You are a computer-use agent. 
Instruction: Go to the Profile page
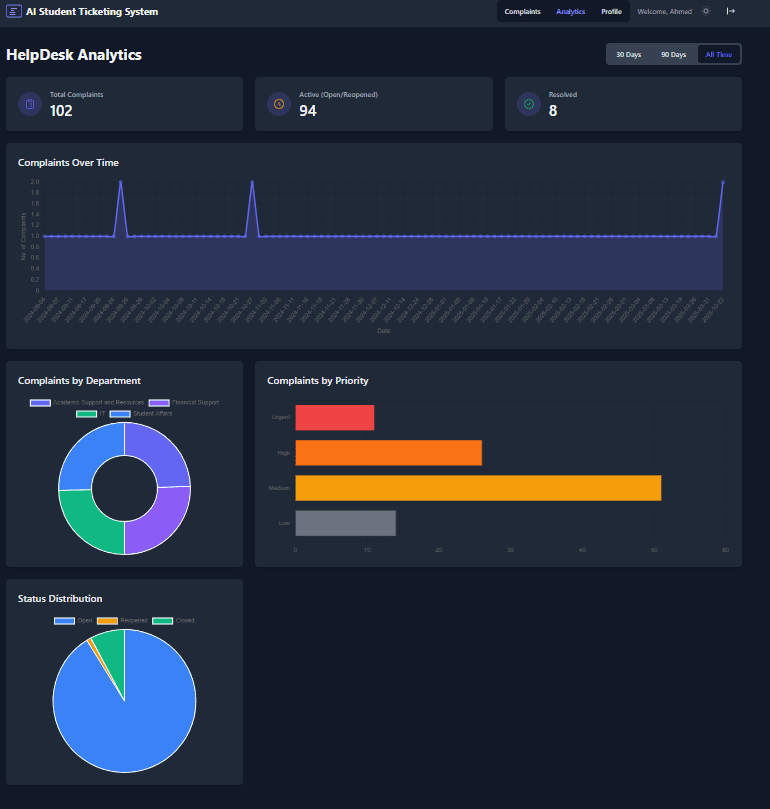pos(611,12)
